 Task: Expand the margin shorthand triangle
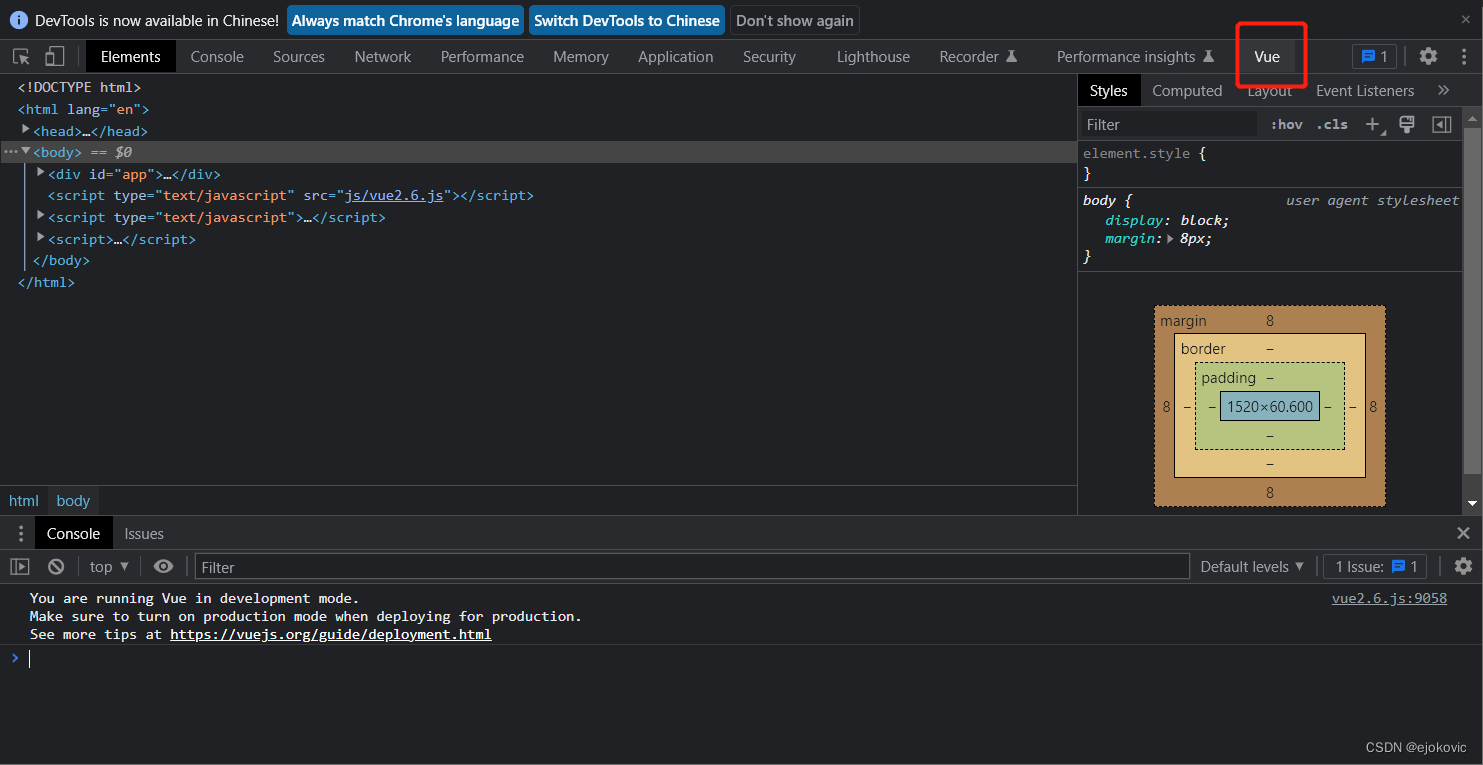1171,239
